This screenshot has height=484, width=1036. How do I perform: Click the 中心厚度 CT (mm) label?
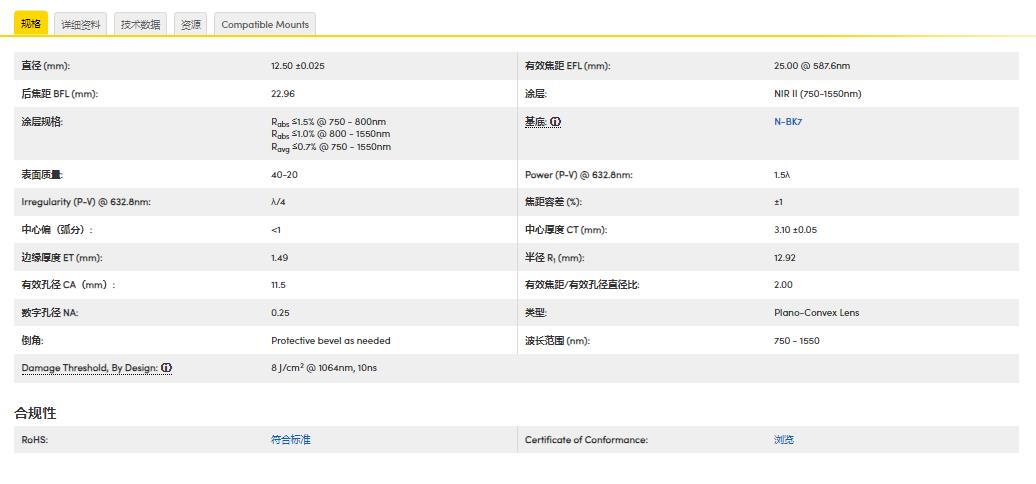point(566,230)
